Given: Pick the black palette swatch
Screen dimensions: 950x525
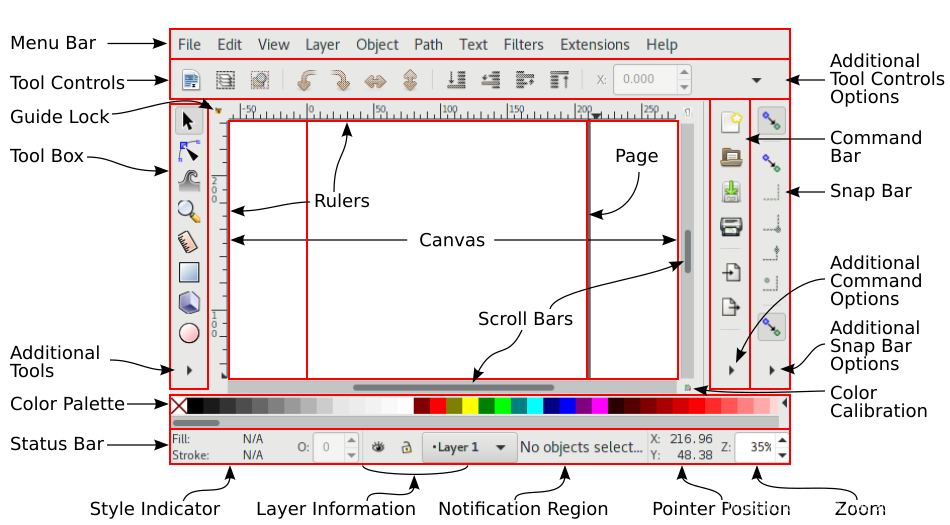Looking at the screenshot, I should click(x=195, y=406).
